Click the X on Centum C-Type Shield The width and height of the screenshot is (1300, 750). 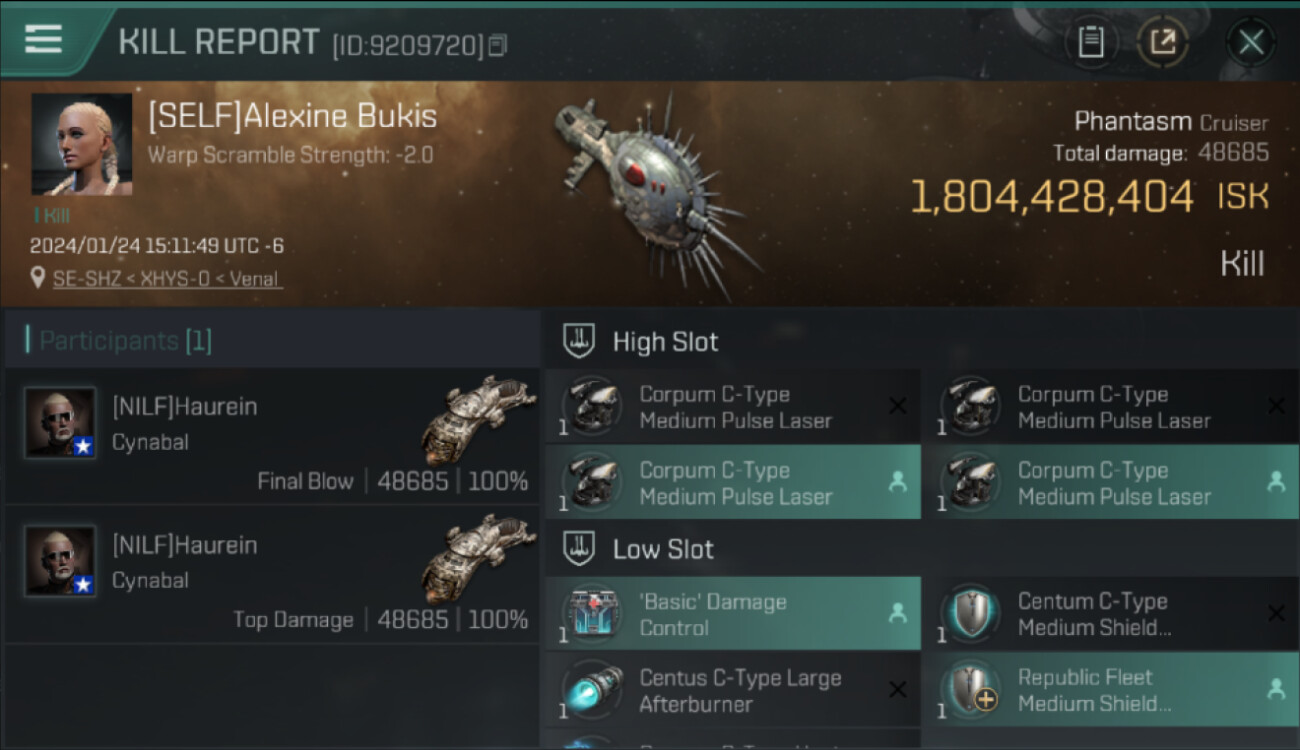(x=1276, y=614)
